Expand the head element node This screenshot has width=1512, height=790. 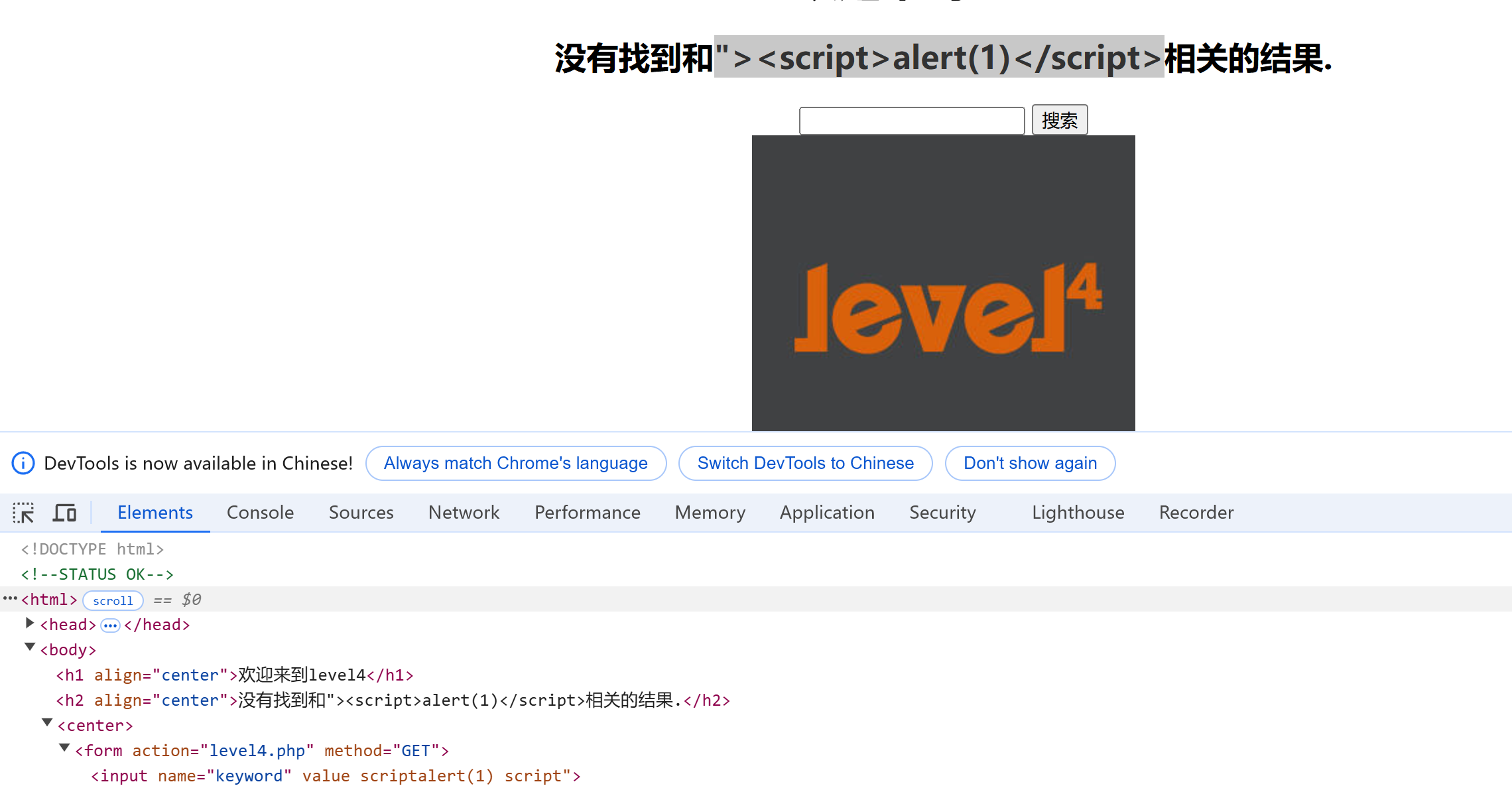pos(29,623)
